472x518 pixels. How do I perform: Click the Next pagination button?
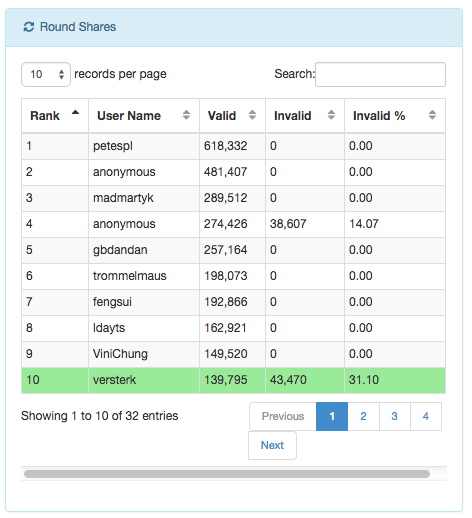click(x=272, y=445)
